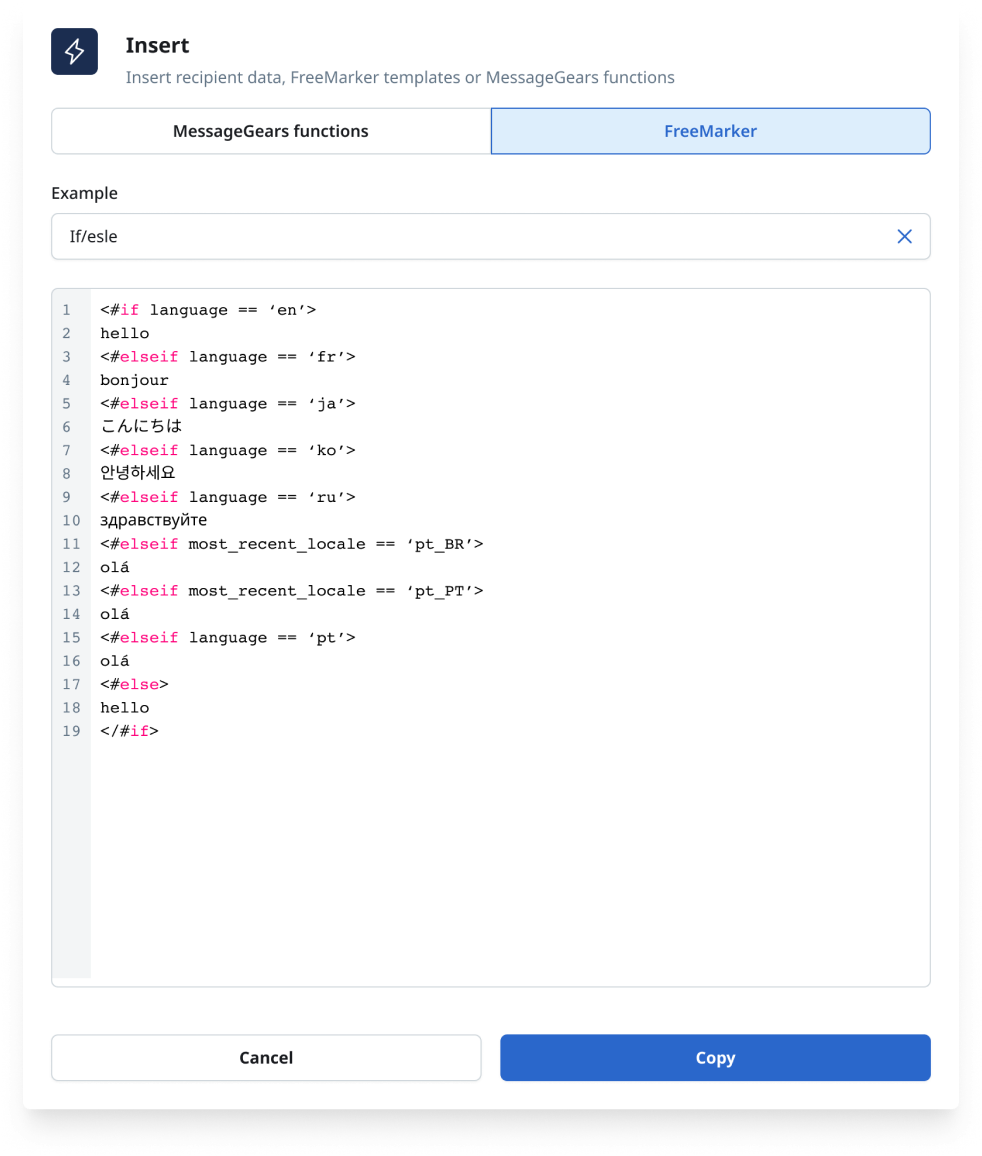The width and height of the screenshot is (982, 1156).
Task: Click line with language == 'fr'
Action: tap(228, 357)
